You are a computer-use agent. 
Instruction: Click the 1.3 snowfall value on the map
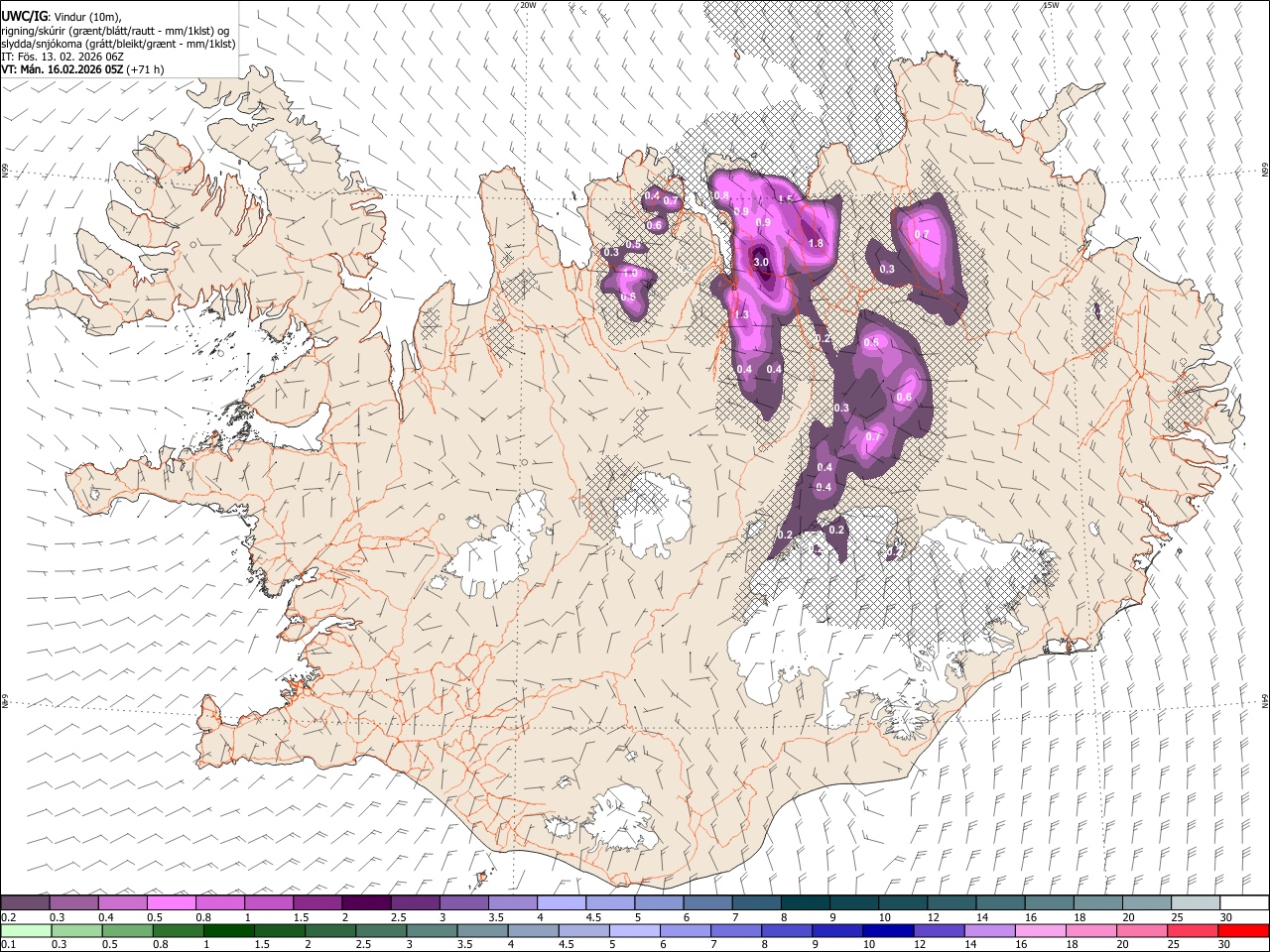pos(741,315)
